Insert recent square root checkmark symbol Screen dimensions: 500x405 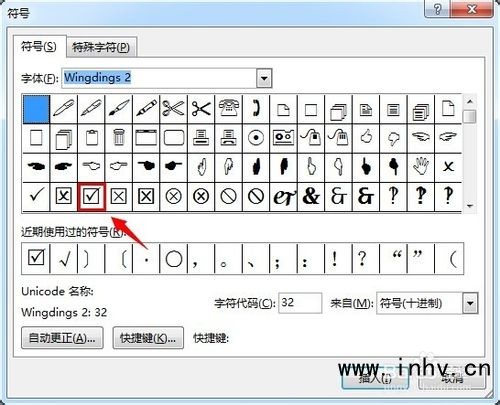click(64, 258)
